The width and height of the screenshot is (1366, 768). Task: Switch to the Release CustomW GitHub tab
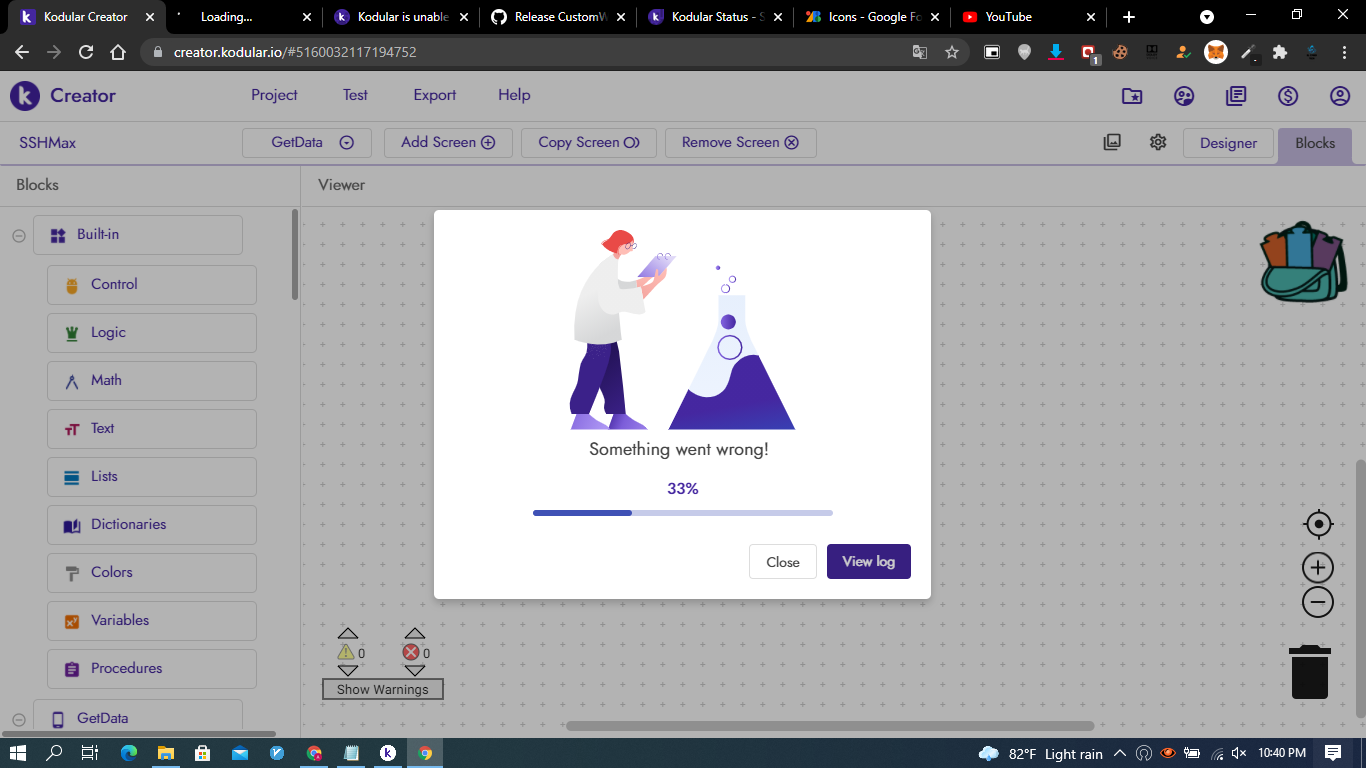[558, 17]
